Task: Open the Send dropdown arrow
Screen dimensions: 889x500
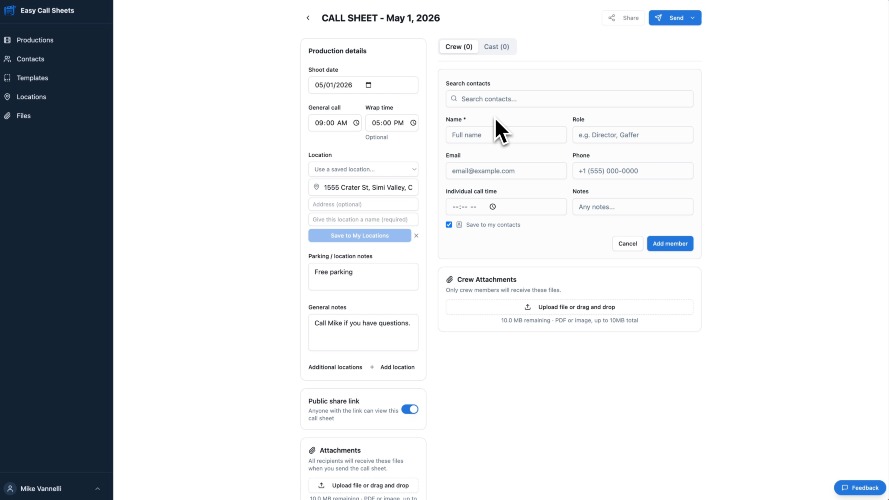Action: 693,18
